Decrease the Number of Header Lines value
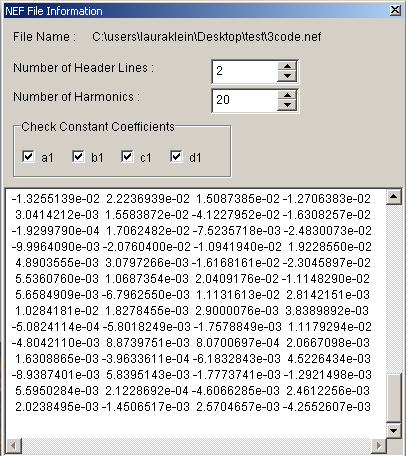 pyautogui.click(x=287, y=76)
